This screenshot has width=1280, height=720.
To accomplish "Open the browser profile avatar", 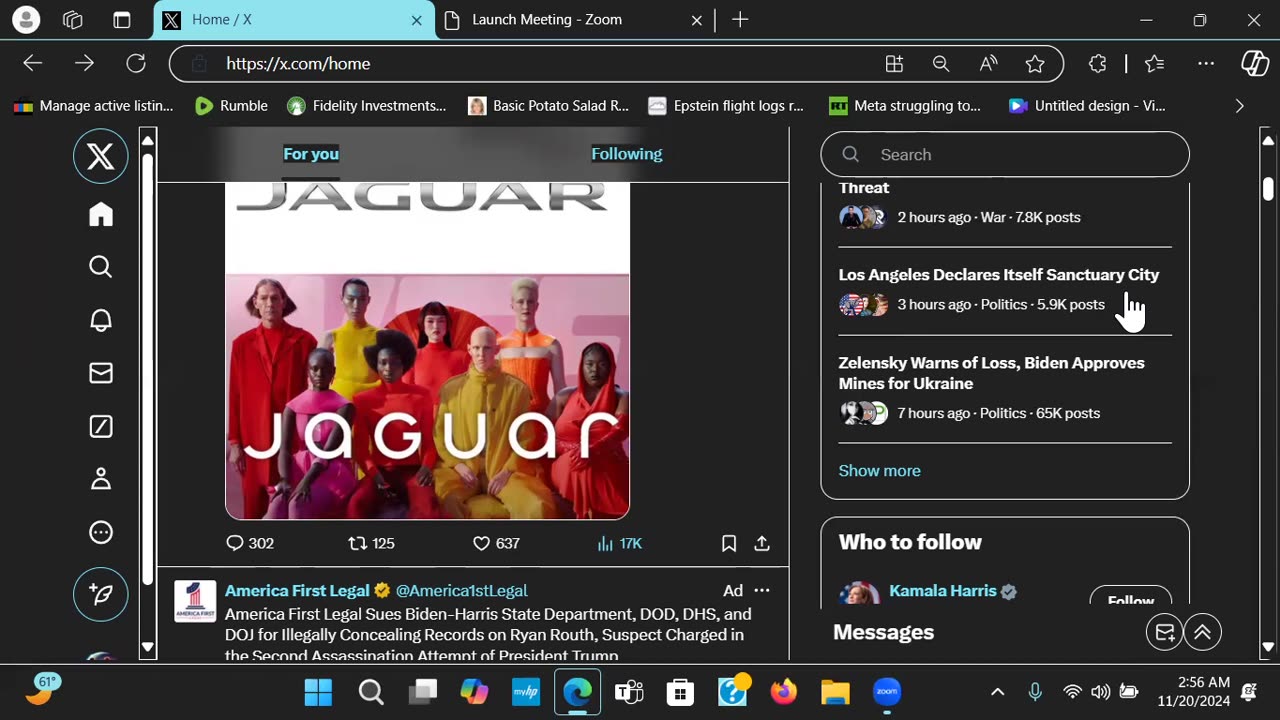I will point(26,19).
